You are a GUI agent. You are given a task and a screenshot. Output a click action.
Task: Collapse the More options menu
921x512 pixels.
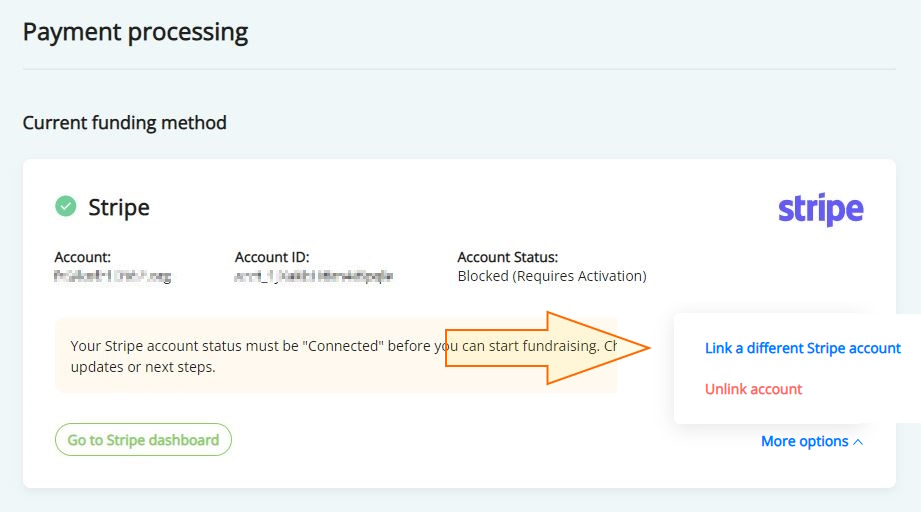point(812,441)
